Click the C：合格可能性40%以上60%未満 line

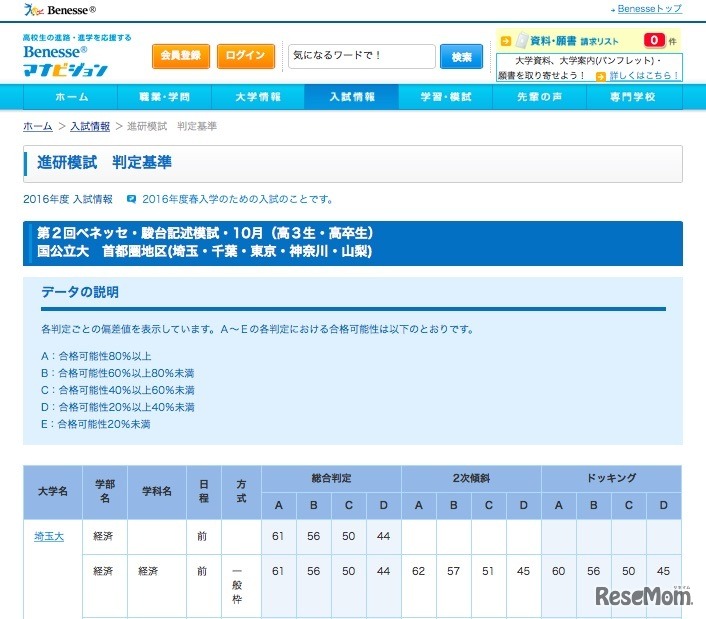click(118, 390)
